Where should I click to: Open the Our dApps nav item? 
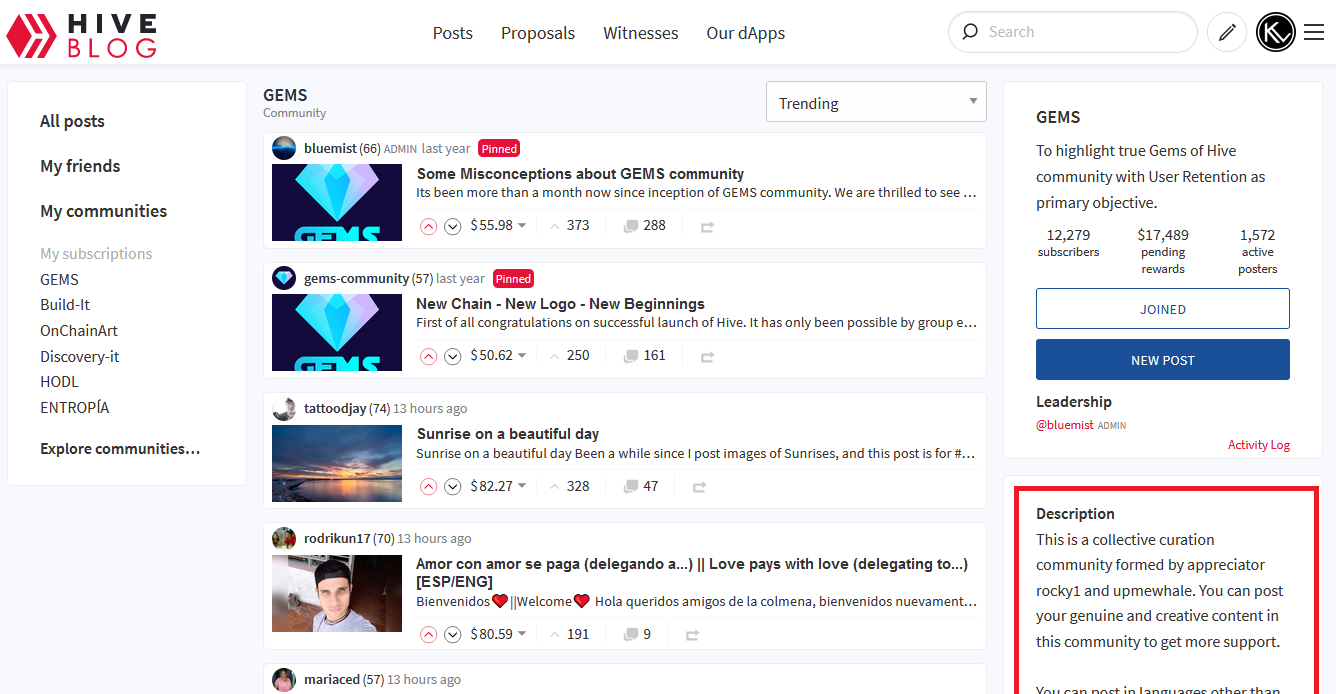click(745, 33)
